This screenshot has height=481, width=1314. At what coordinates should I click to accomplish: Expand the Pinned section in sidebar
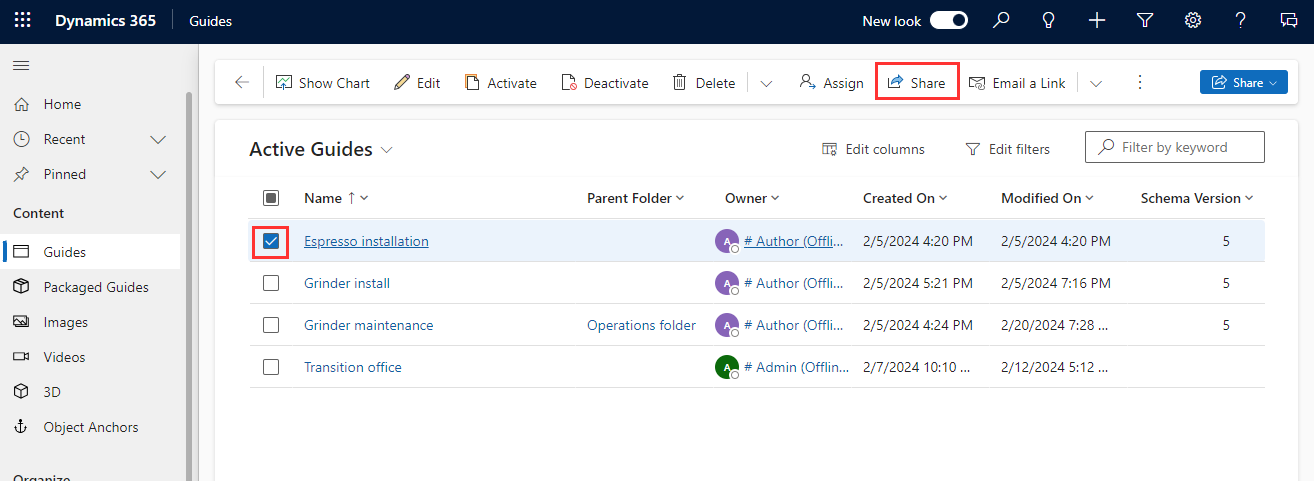[158, 174]
